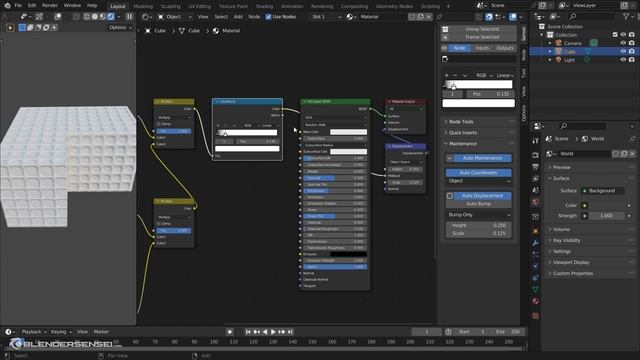Screen dimensions: 640x360
Task: Click the Emission black color swatch
Action: point(348,254)
